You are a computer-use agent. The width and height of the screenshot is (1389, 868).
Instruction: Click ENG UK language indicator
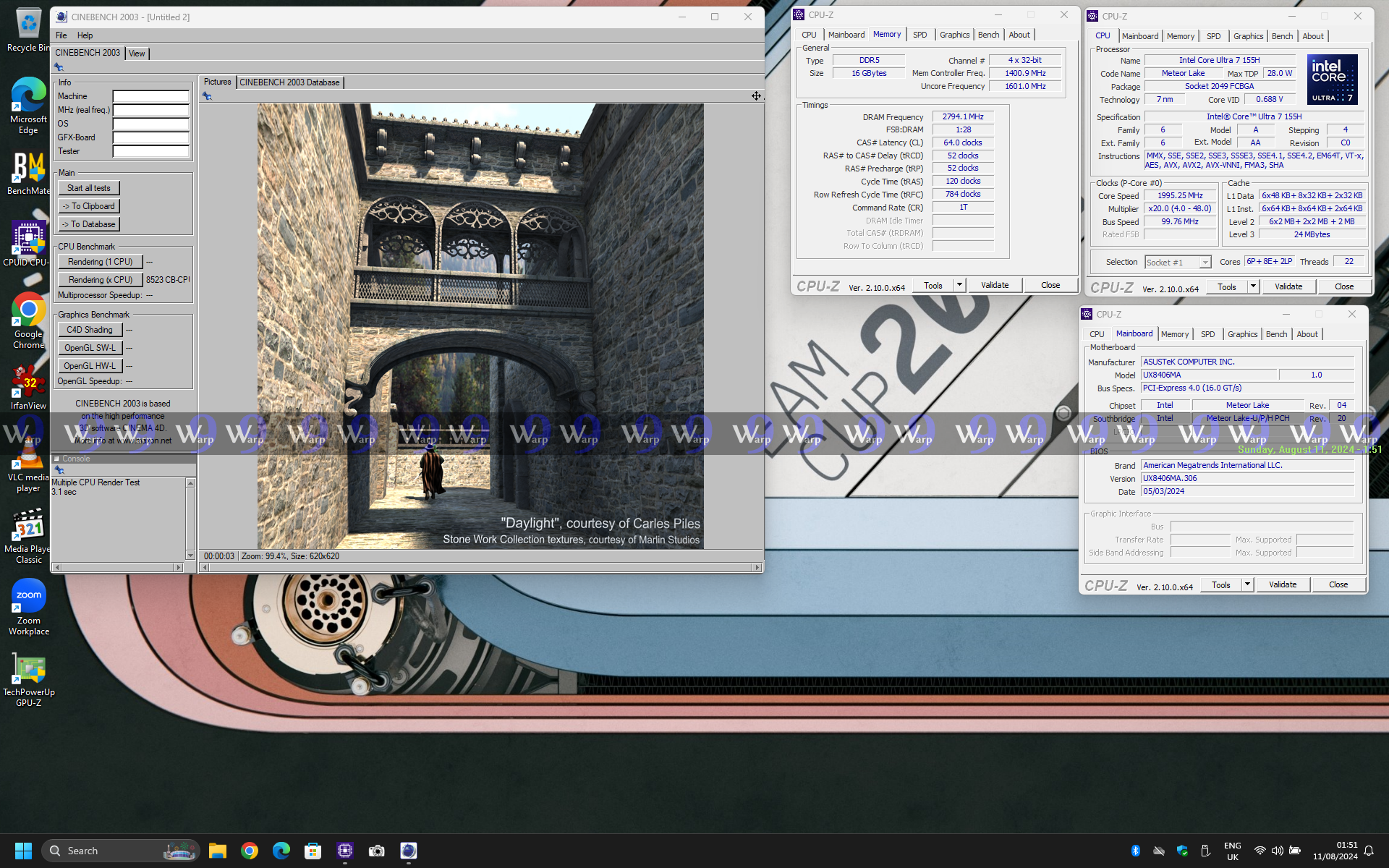[x=1233, y=851]
